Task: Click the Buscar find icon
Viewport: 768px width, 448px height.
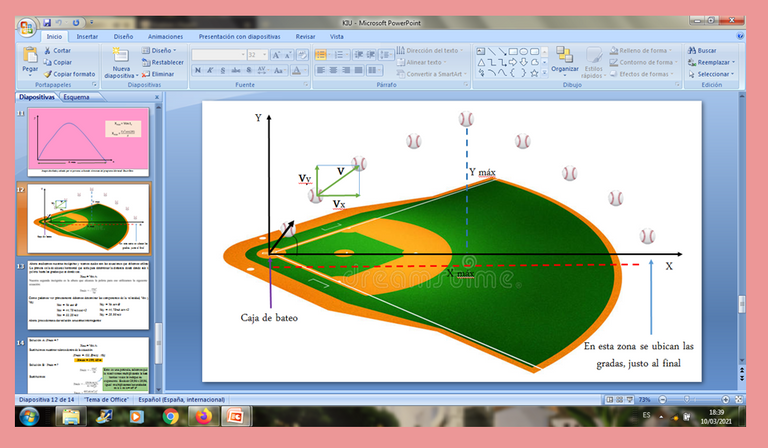Action: click(x=691, y=50)
